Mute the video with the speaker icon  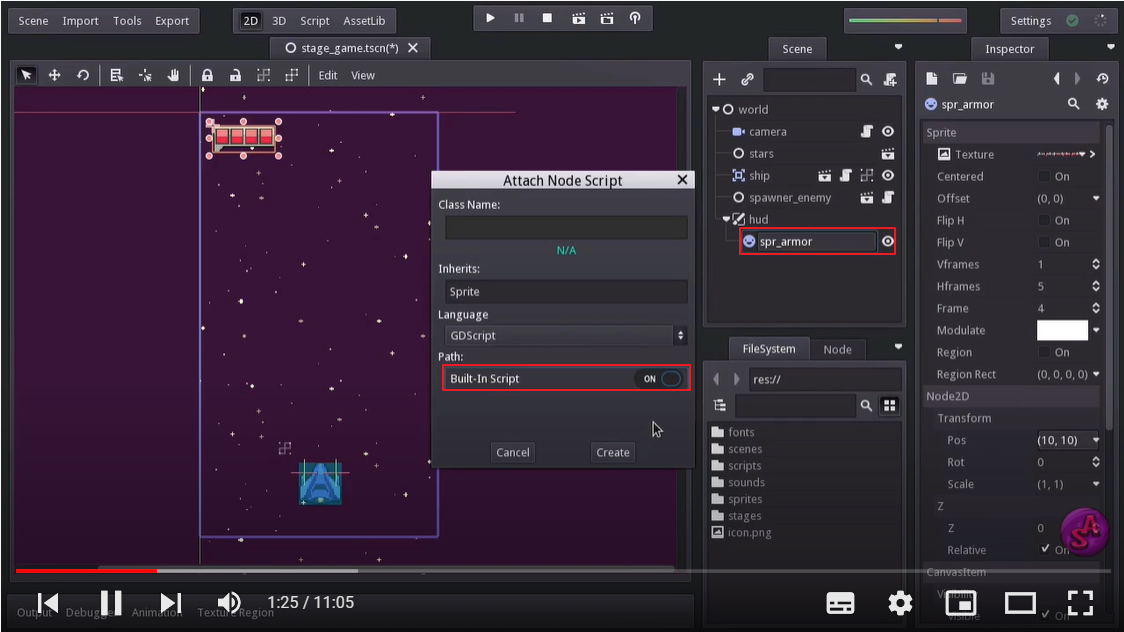point(229,603)
